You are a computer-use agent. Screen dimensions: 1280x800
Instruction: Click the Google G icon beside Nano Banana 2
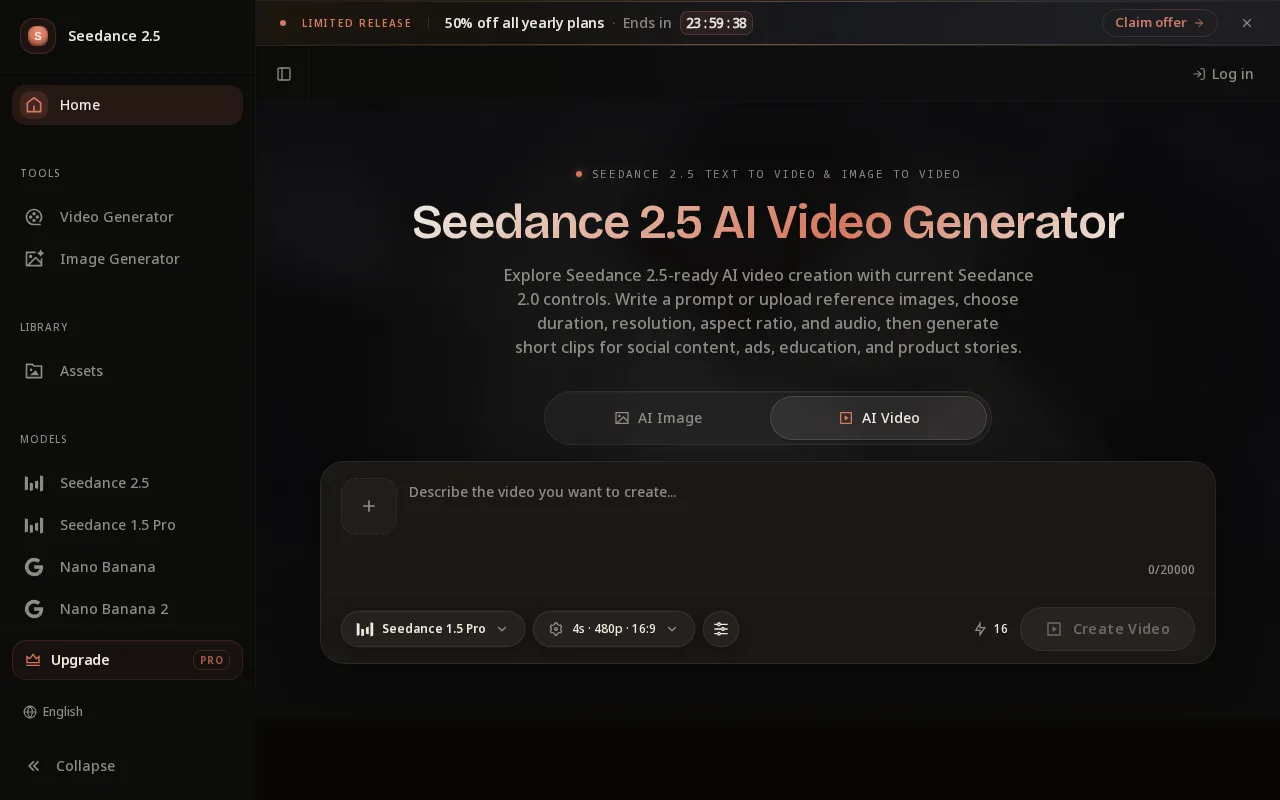34,609
